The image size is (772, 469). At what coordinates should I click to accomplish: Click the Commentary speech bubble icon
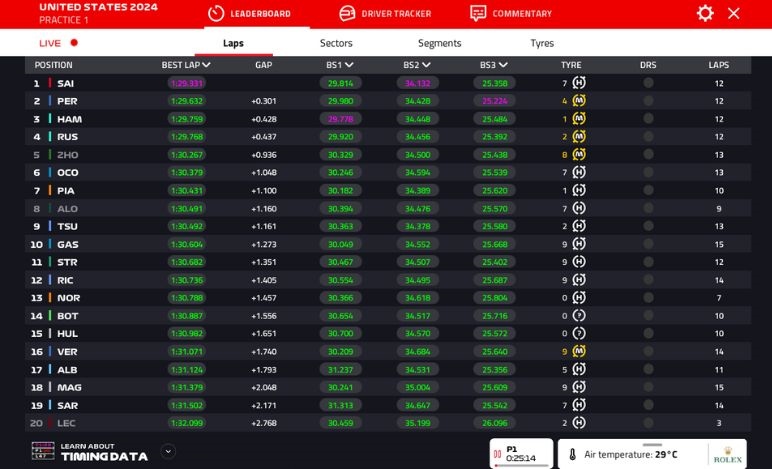click(x=478, y=13)
